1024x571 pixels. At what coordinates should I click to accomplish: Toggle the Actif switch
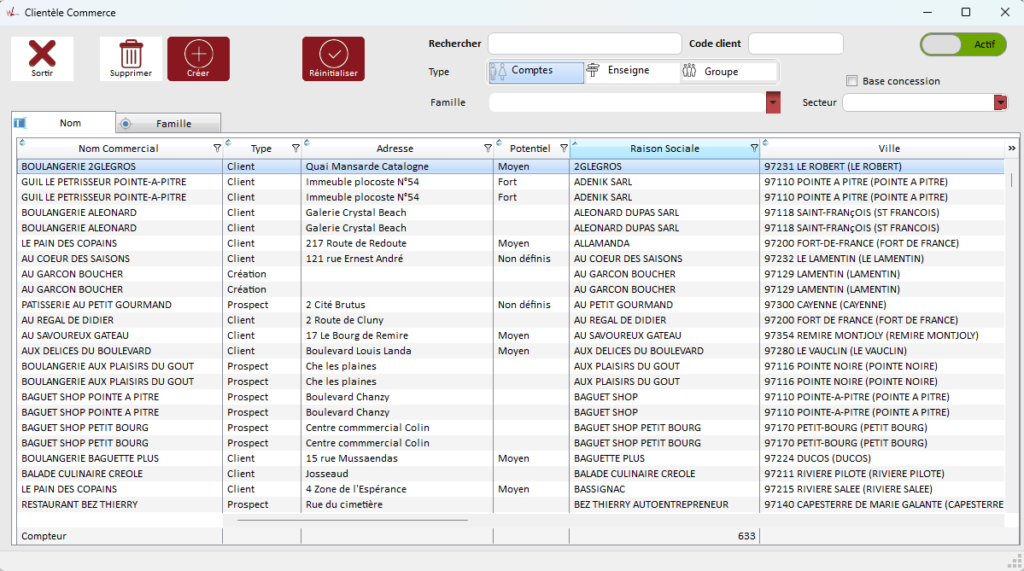[x=963, y=45]
